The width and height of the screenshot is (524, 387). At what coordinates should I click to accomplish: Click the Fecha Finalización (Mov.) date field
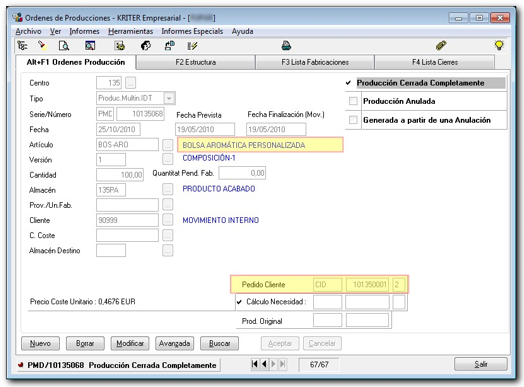coord(276,129)
